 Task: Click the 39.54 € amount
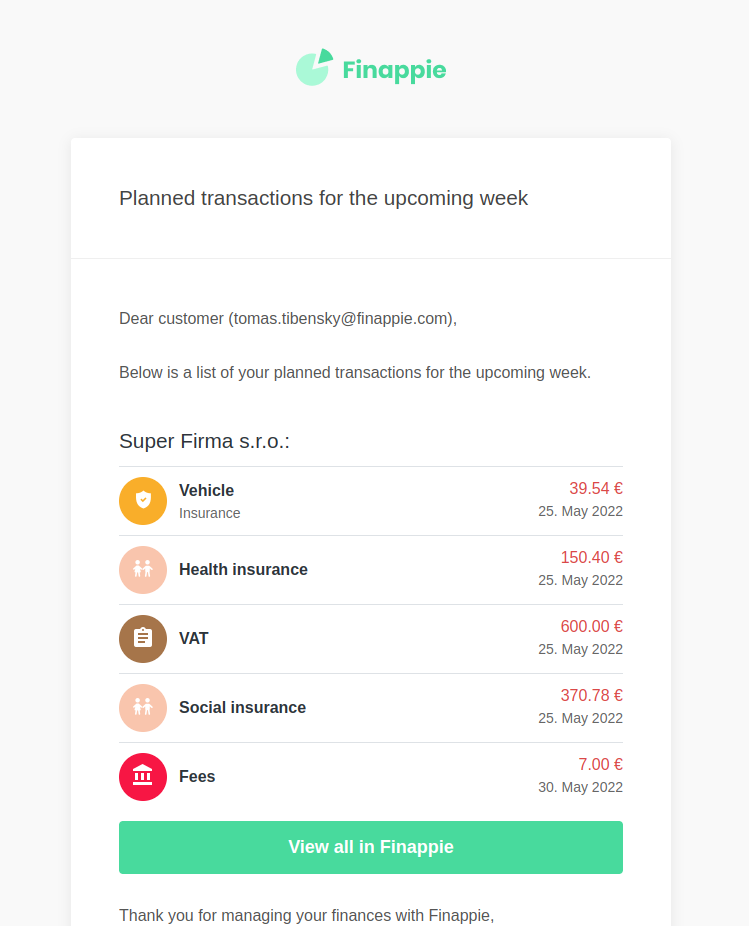click(x=596, y=488)
